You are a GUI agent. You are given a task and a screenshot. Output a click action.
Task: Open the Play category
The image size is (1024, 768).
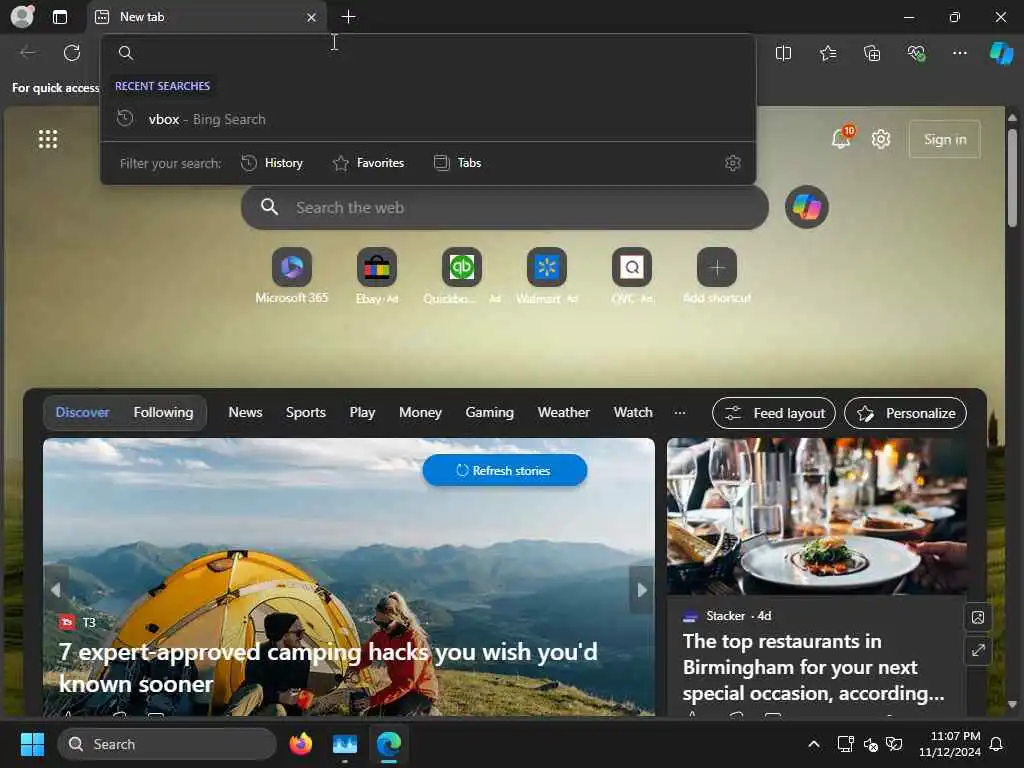[x=362, y=412]
